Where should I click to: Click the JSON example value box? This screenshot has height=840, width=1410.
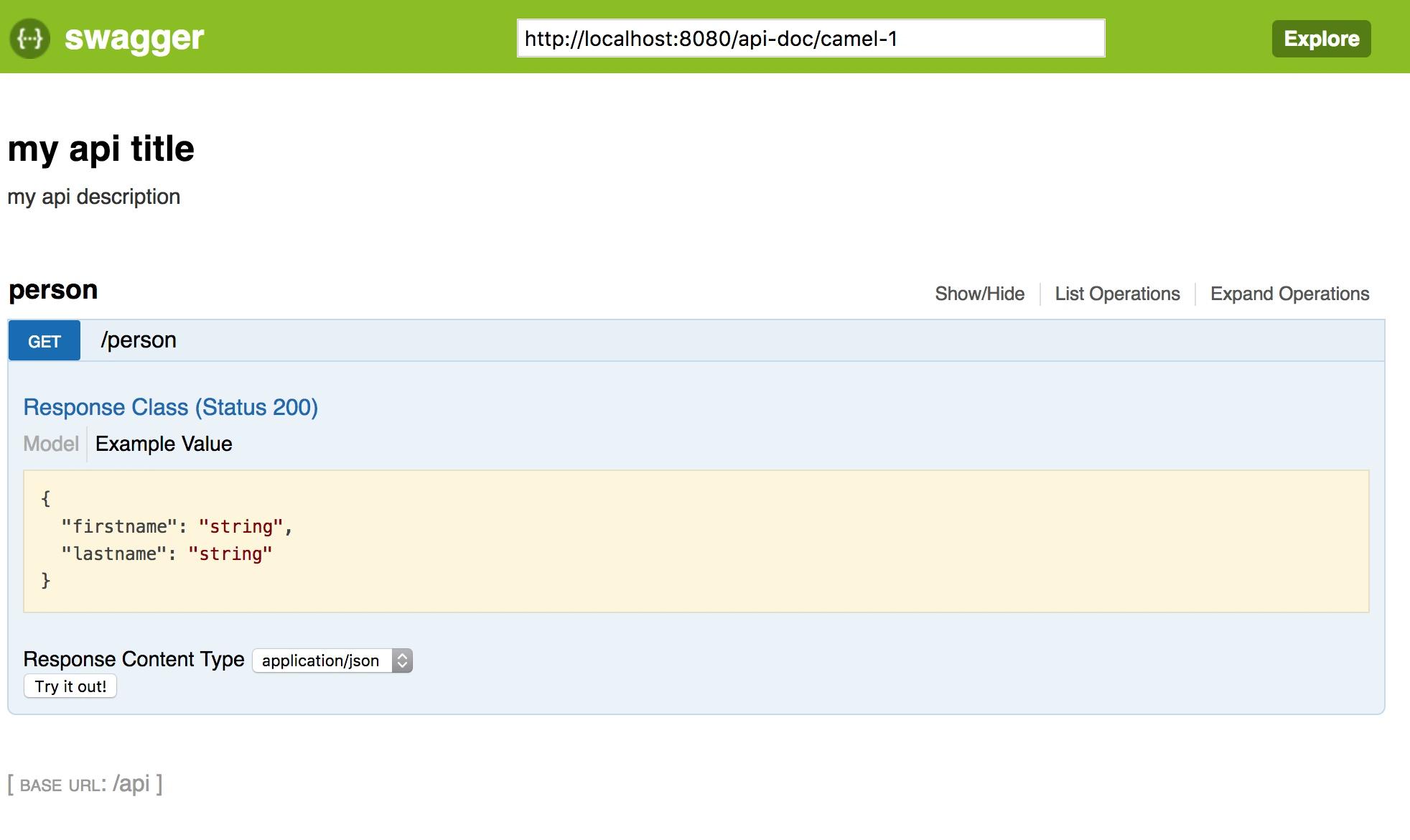point(695,541)
